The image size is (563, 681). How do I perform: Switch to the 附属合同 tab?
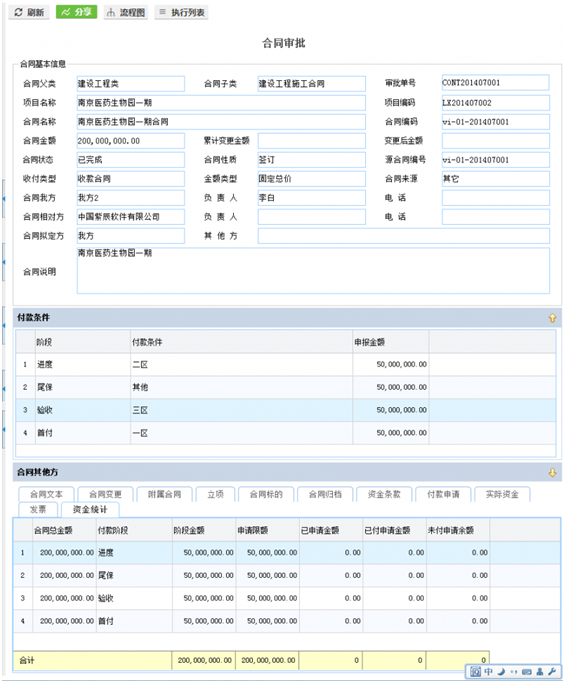click(x=164, y=494)
